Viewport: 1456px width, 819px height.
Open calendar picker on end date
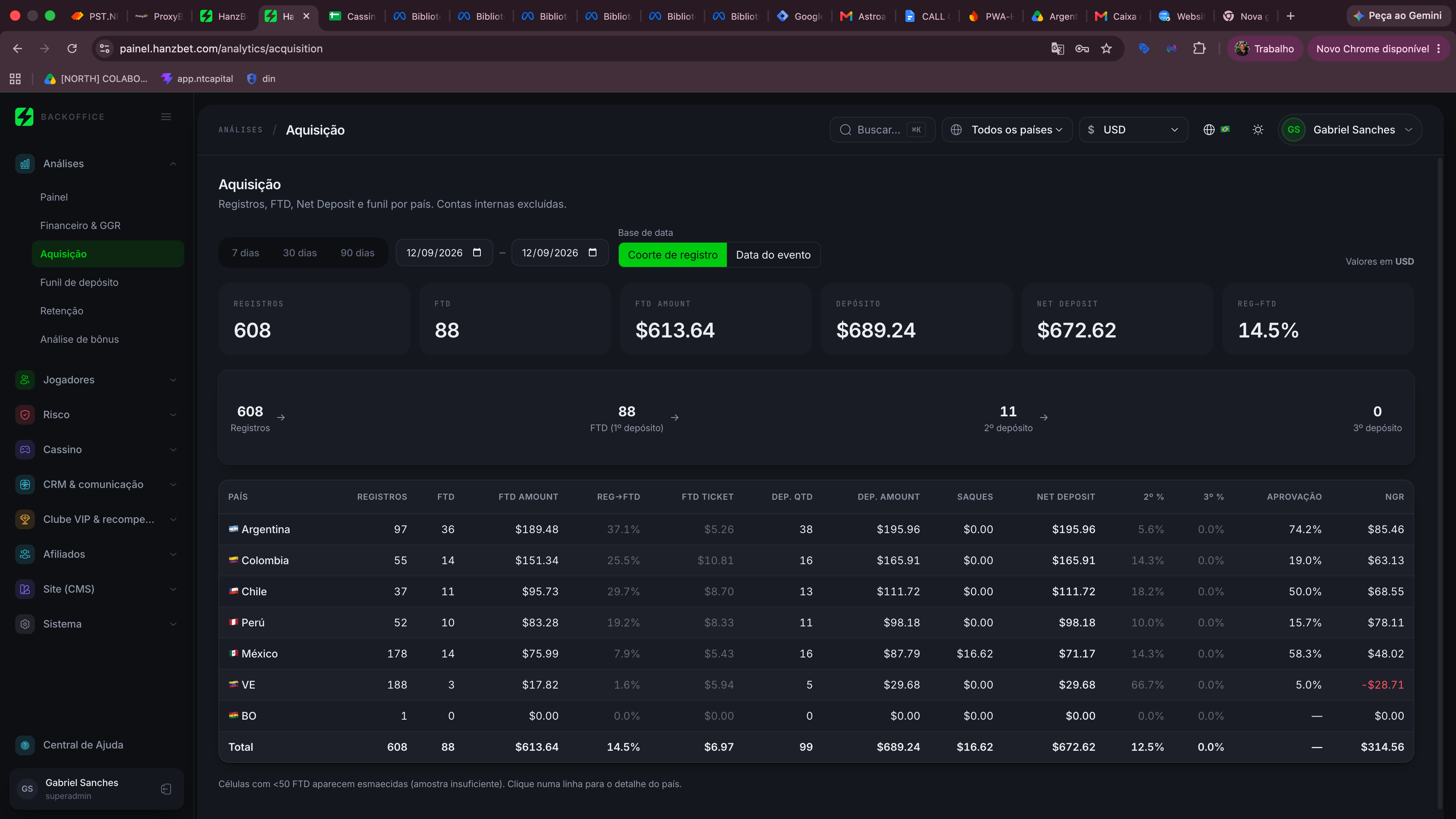pyautogui.click(x=592, y=253)
